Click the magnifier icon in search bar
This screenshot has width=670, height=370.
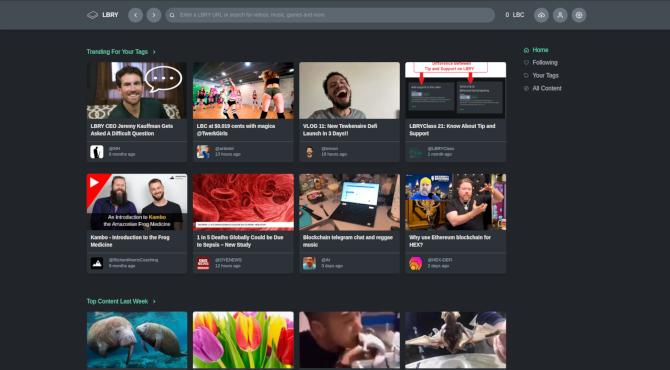(172, 15)
